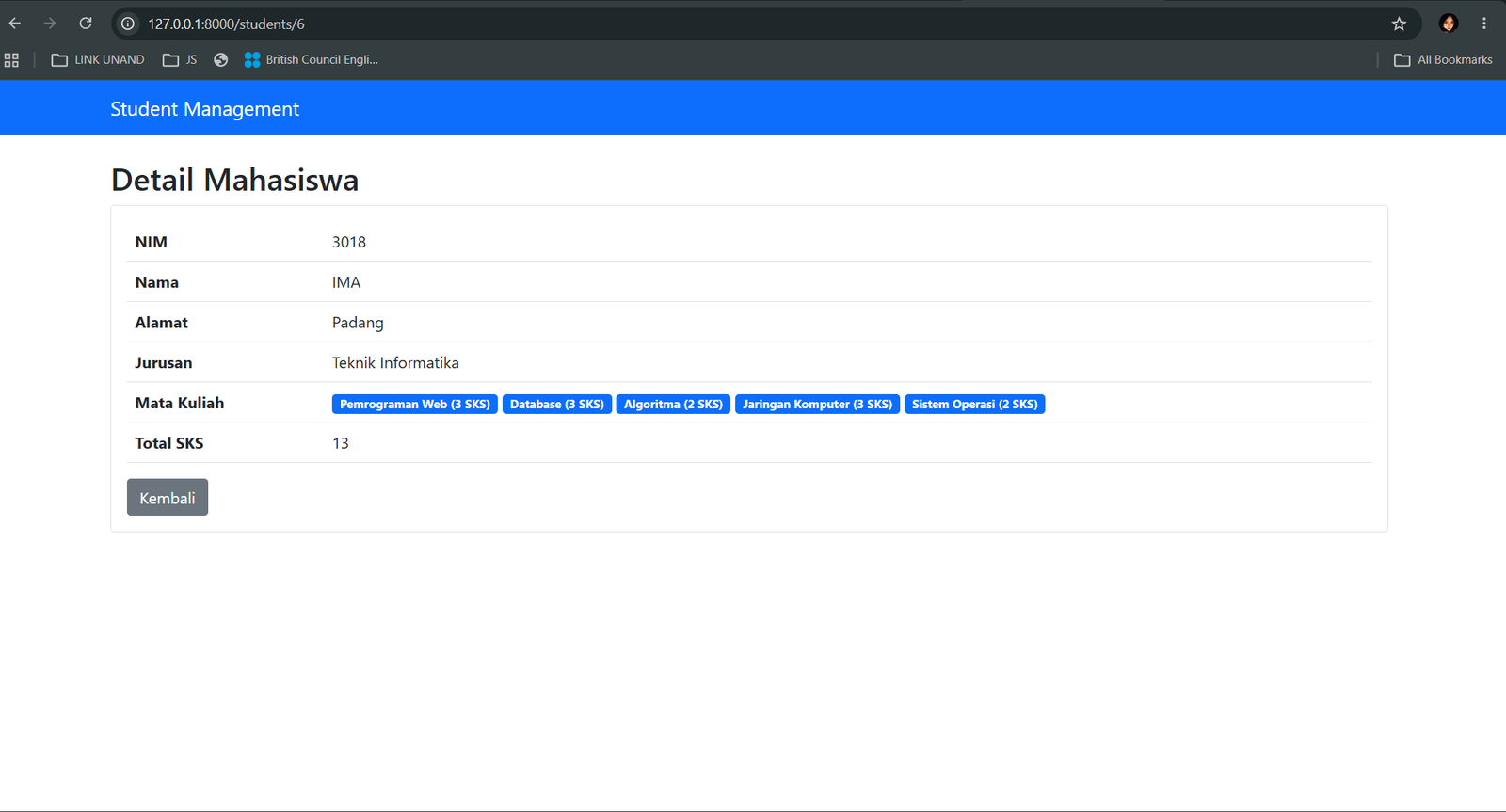This screenshot has height=812, width=1506.
Task: Click the Total SKS value 13
Action: [x=341, y=443]
